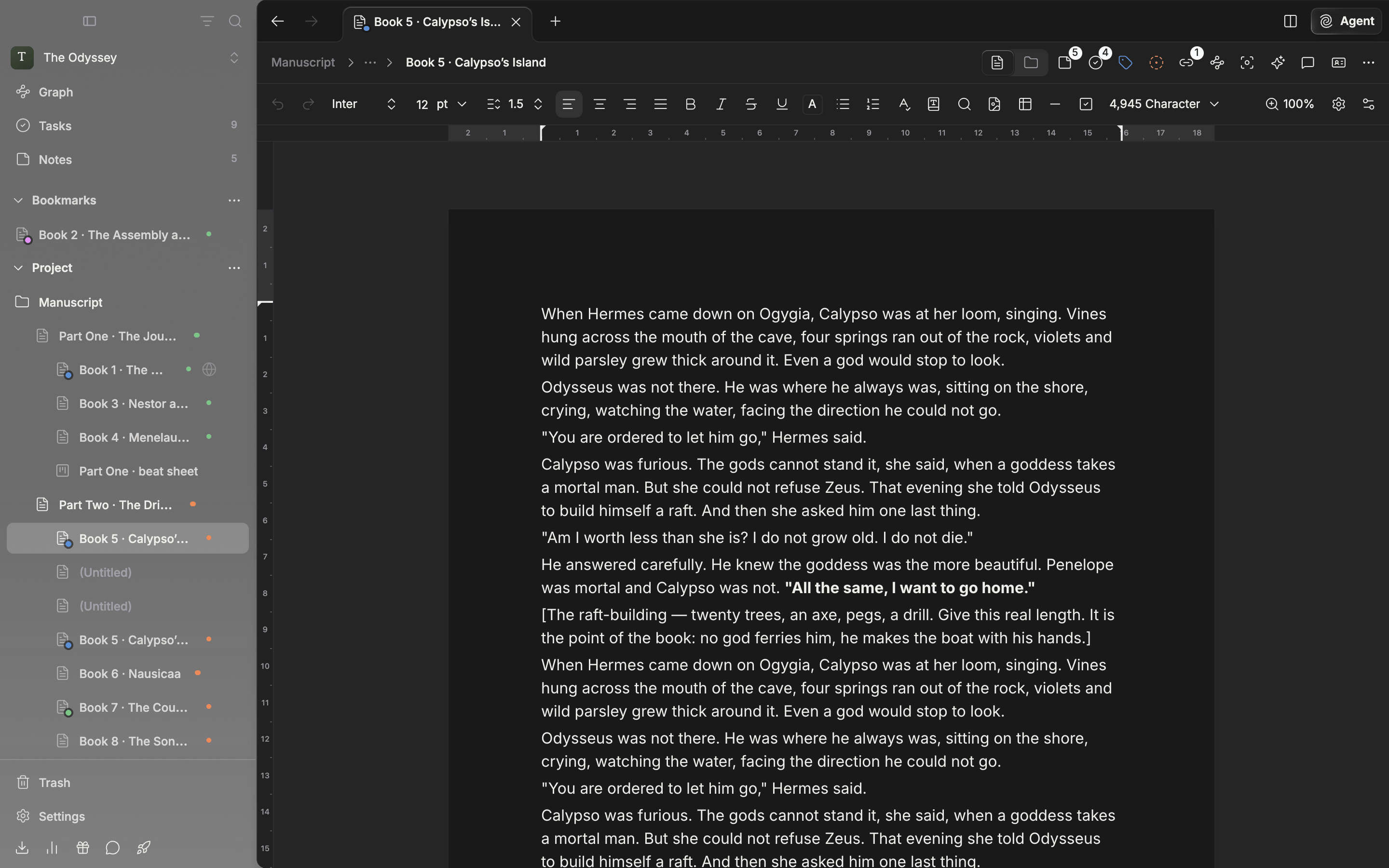Viewport: 1389px width, 868px height.
Task: Collapse the Project section
Action: point(18,268)
